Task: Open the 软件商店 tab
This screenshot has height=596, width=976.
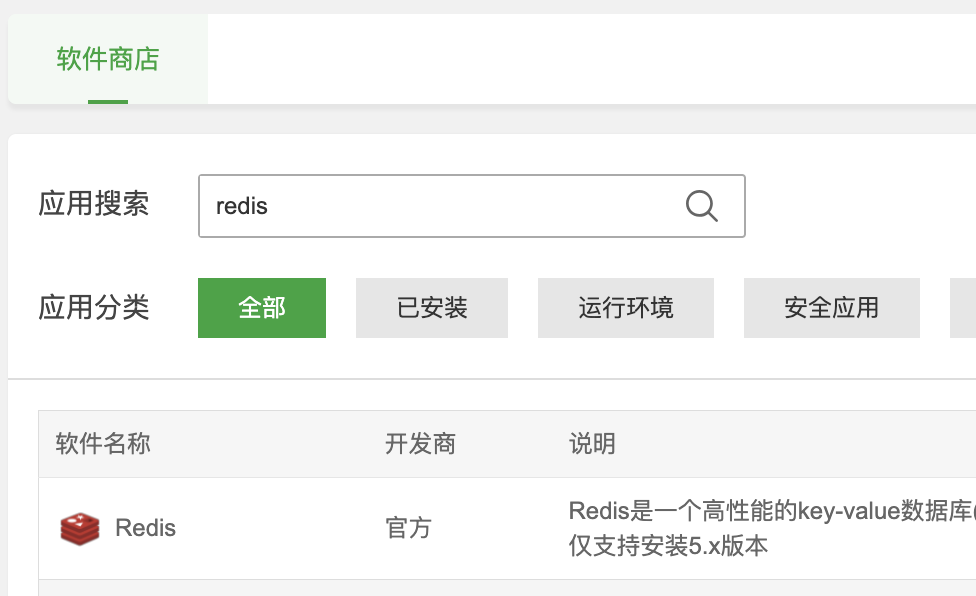Action: tap(108, 59)
